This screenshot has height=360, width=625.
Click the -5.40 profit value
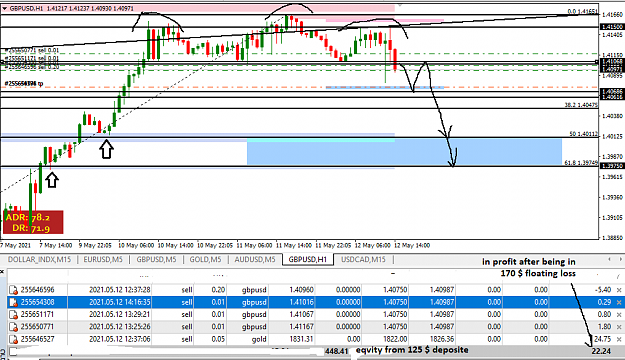(603, 290)
